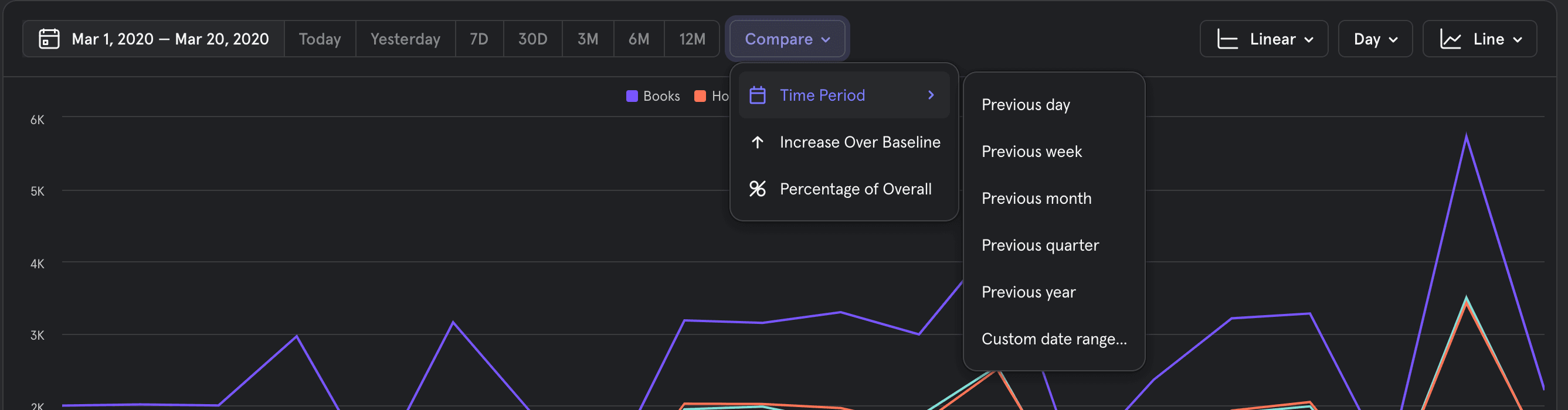Image resolution: width=1568 pixels, height=410 pixels.
Task: Click the Linear axis scale icon
Action: click(1227, 39)
